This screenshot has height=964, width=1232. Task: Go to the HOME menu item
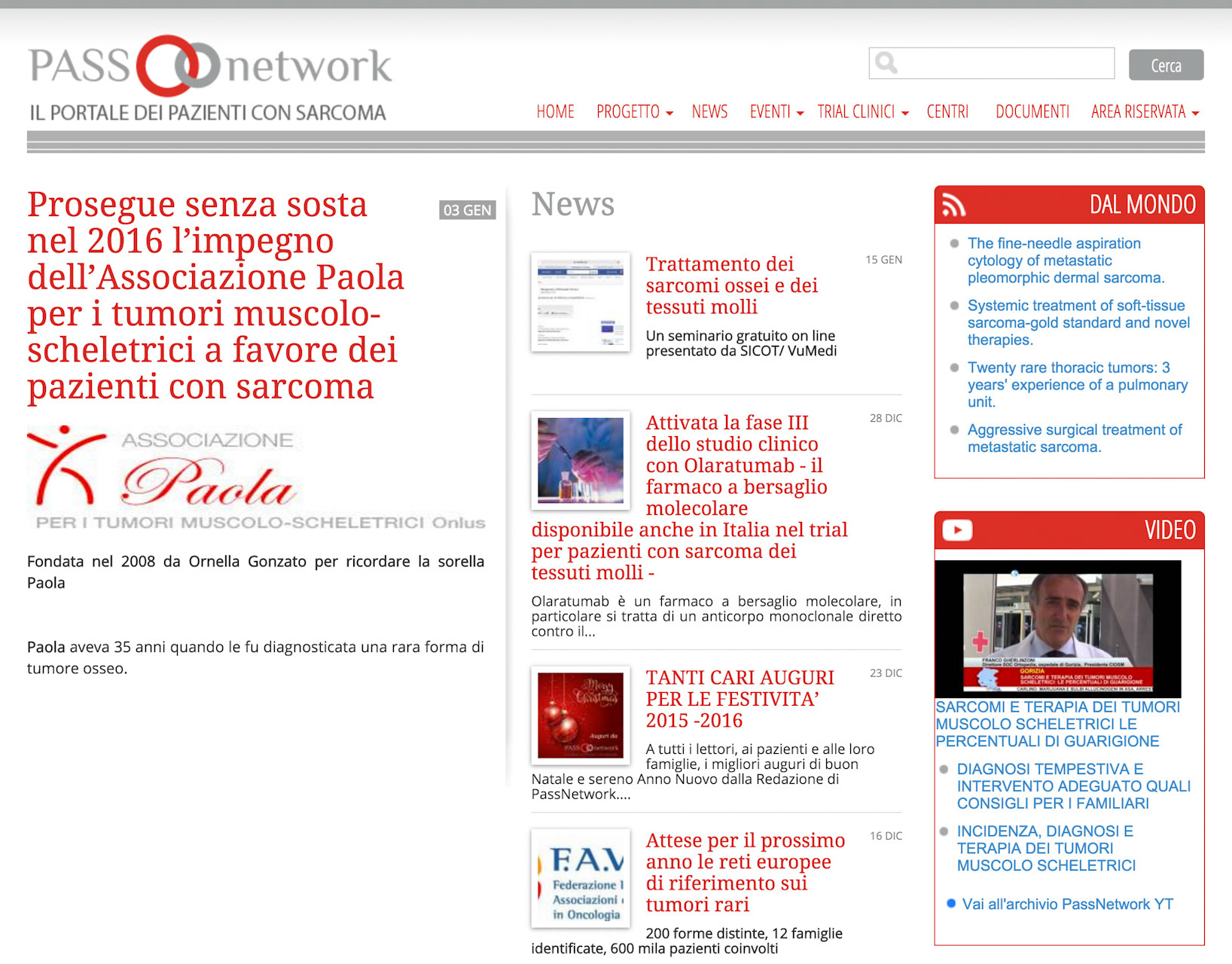click(x=555, y=111)
